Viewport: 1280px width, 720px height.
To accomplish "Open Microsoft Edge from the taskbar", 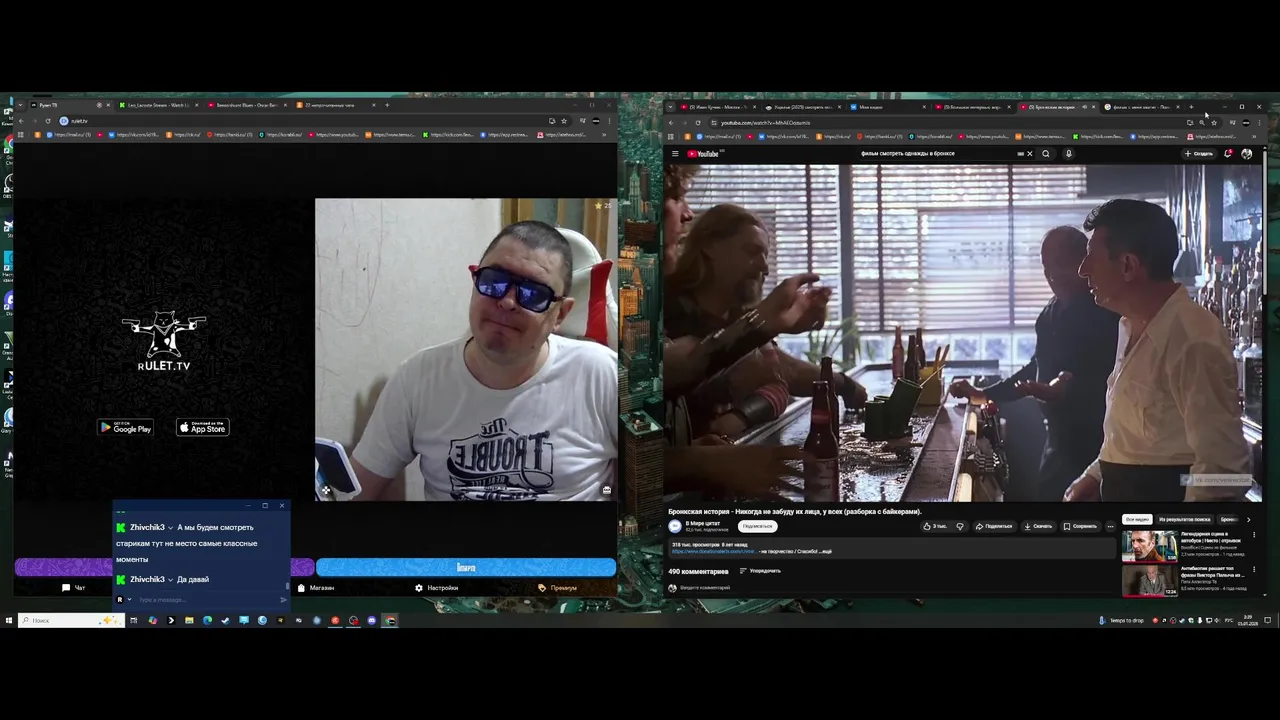I will 207,620.
